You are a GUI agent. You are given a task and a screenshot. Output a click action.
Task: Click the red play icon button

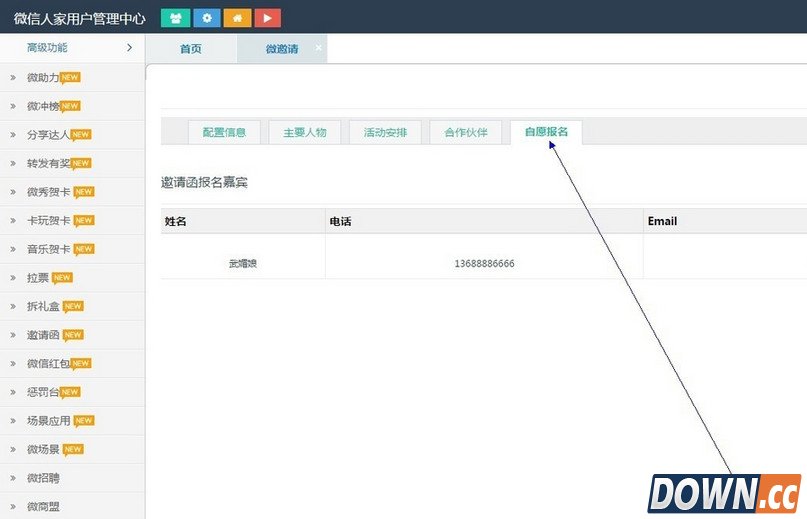[268, 18]
